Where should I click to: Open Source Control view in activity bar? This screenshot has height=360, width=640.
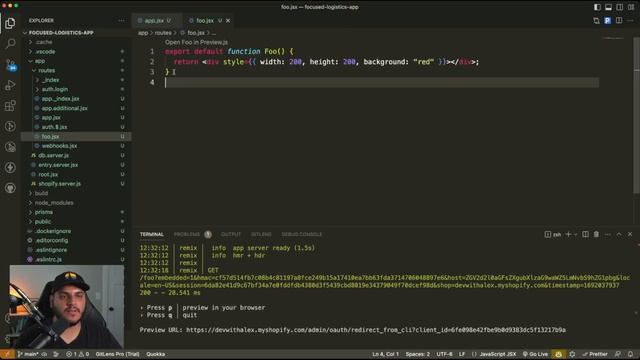(10, 64)
